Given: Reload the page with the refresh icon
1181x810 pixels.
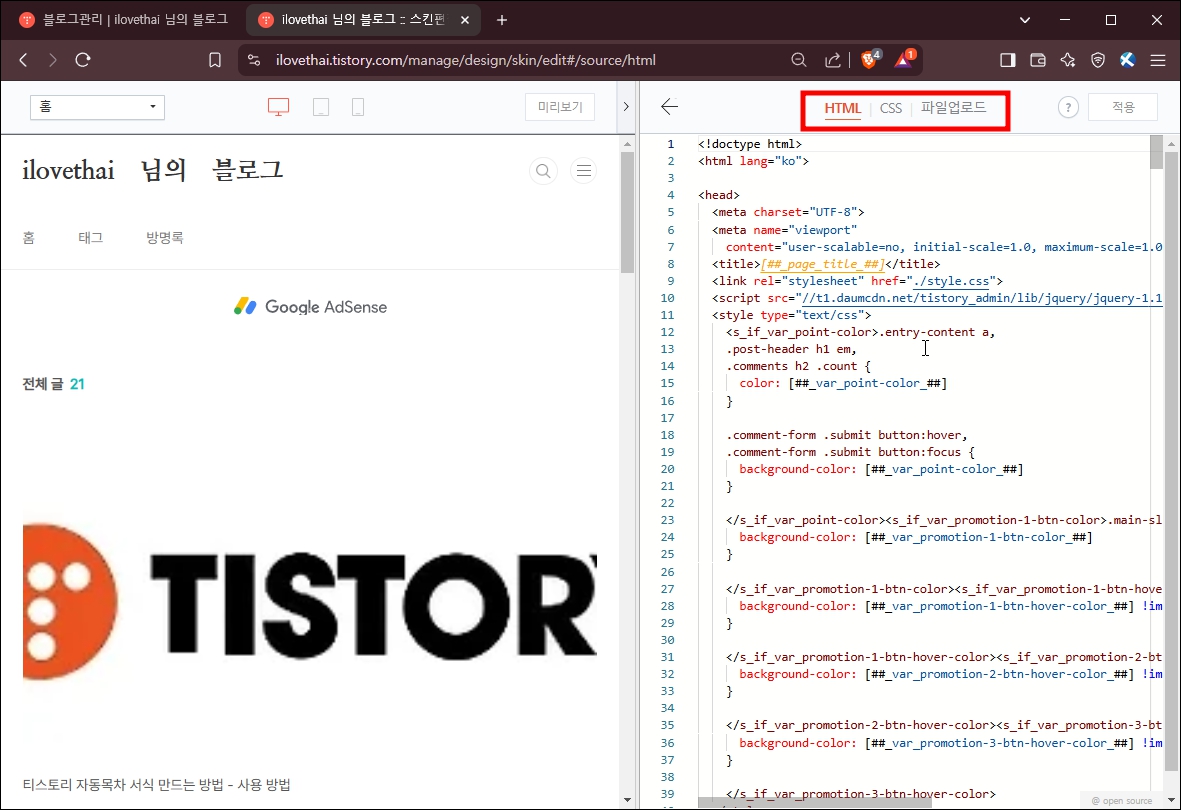Looking at the screenshot, I should click(83, 60).
